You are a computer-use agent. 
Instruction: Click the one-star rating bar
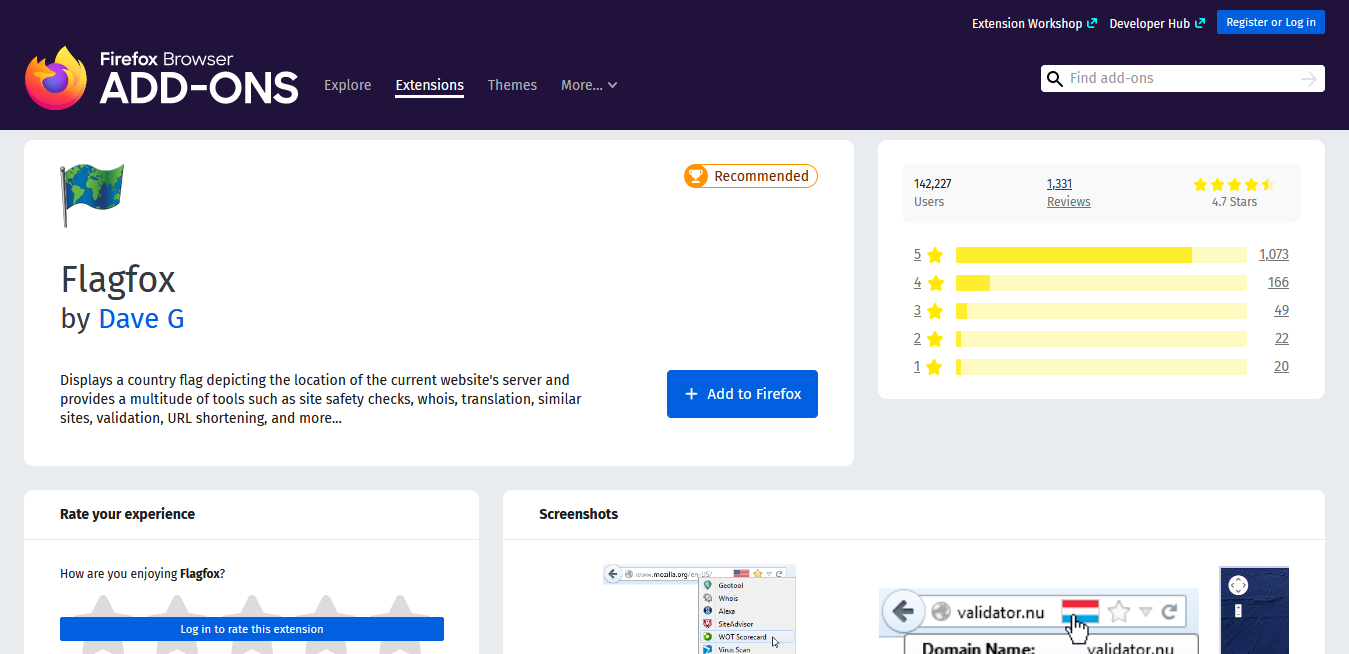pyautogui.click(x=1101, y=367)
